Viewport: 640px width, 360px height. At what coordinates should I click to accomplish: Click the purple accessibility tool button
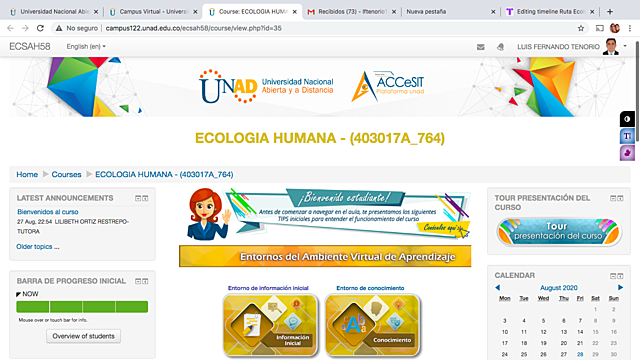627,153
